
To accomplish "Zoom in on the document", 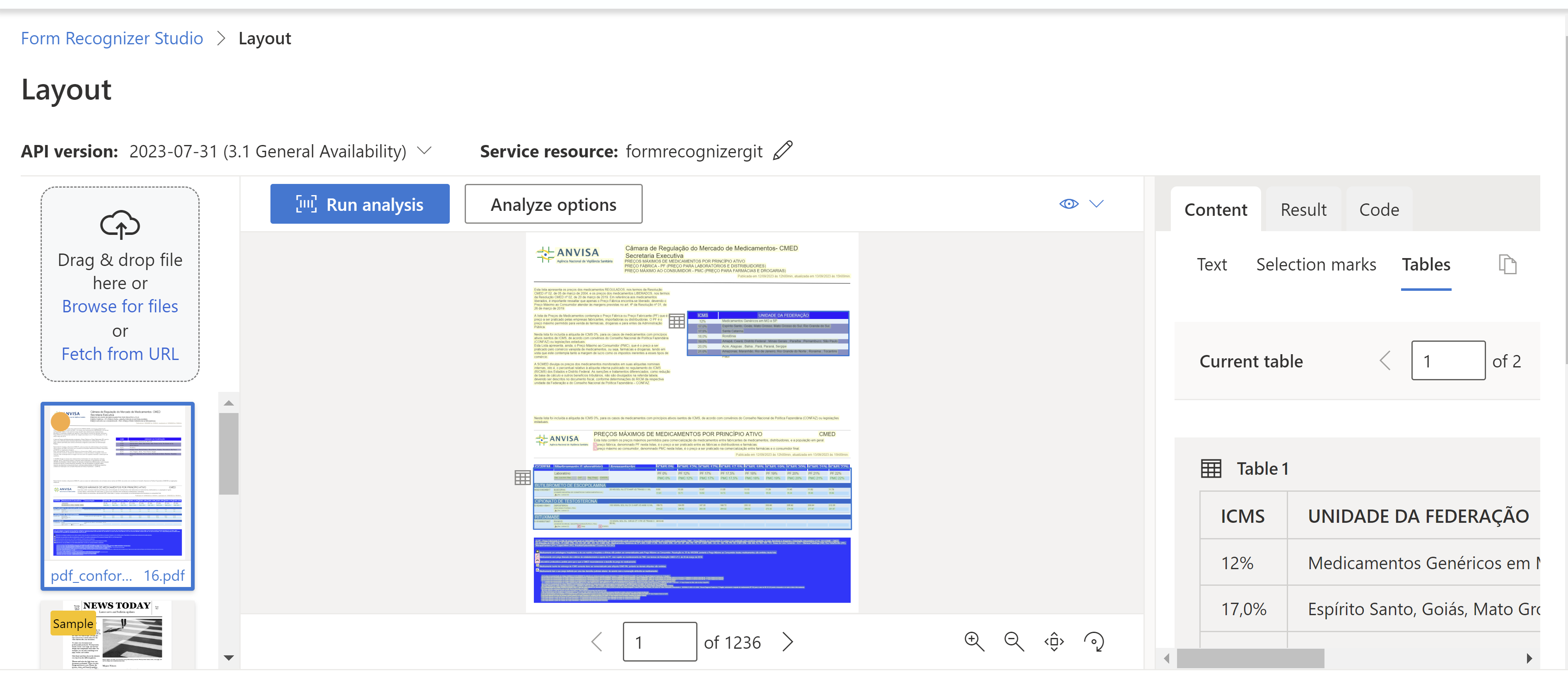I will (x=974, y=642).
